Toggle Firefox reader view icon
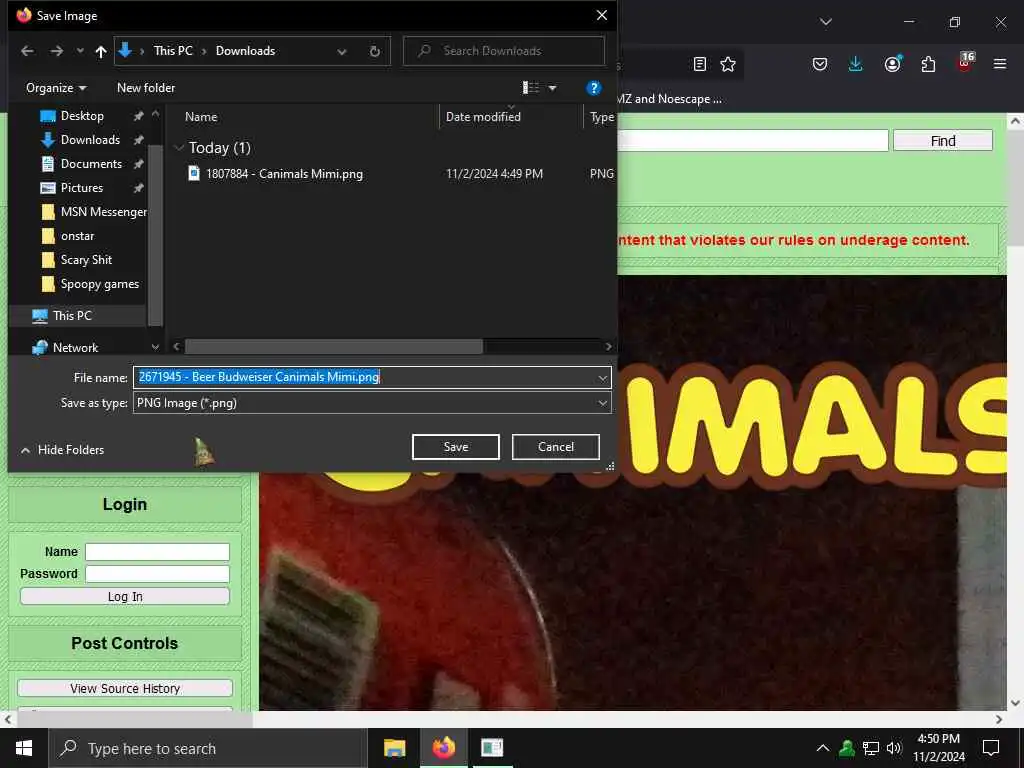 pyautogui.click(x=699, y=64)
